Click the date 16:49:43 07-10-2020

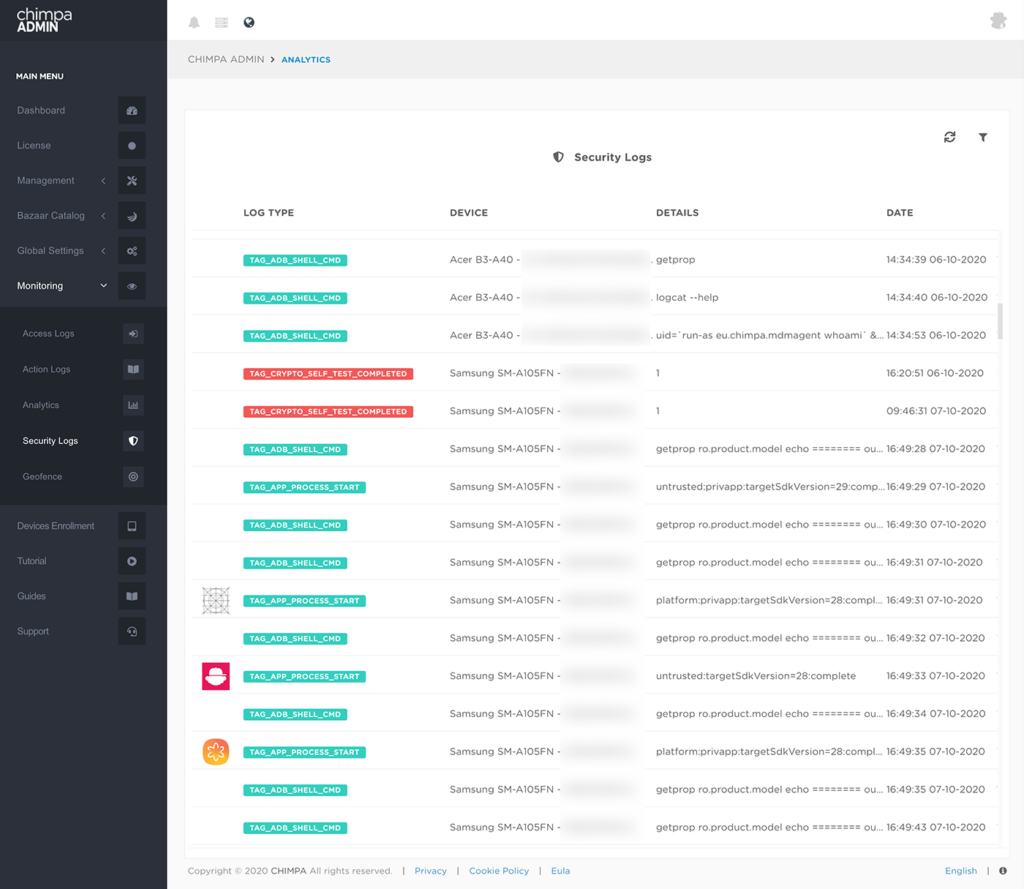tap(935, 828)
